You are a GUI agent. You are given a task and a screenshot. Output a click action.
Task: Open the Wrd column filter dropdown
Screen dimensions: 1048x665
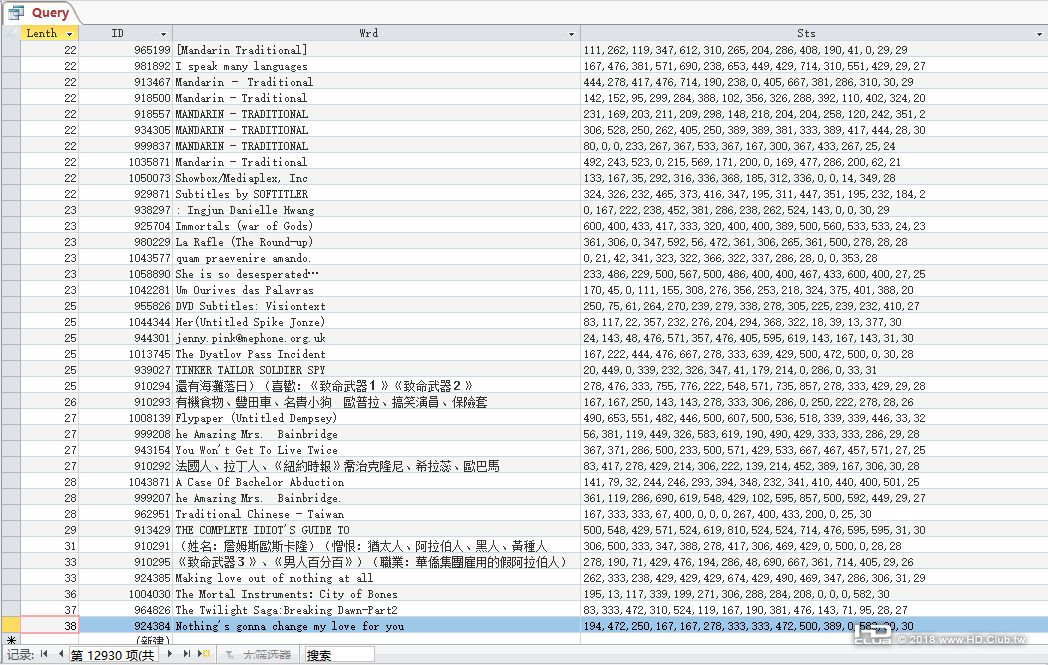(571, 34)
